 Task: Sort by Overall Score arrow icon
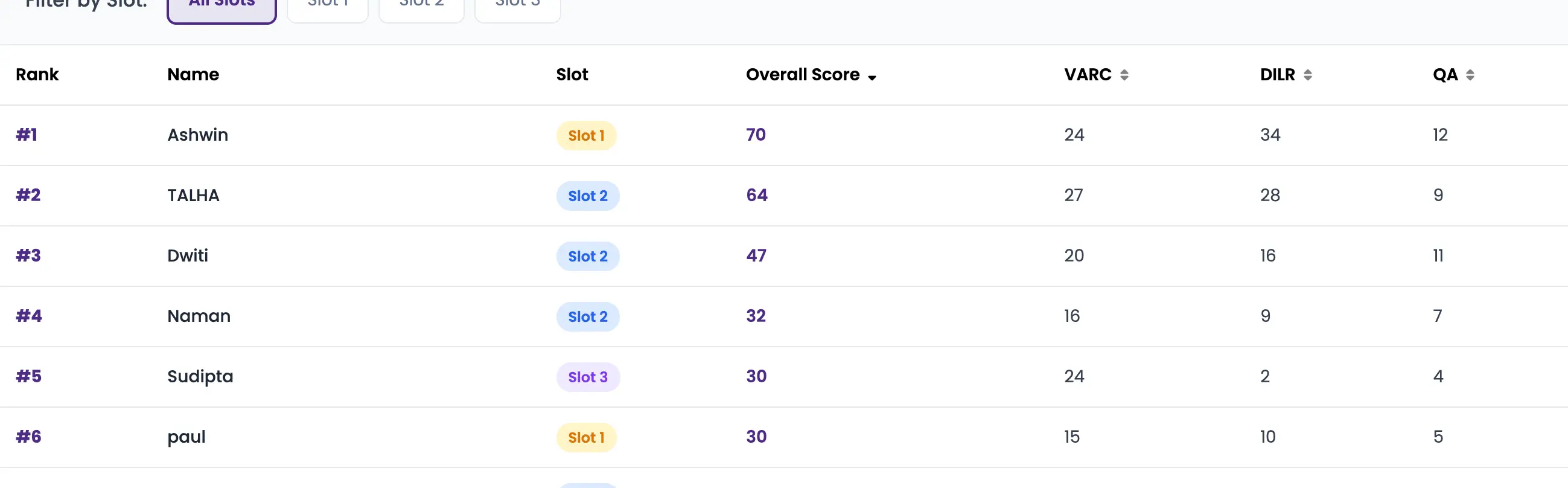(x=872, y=77)
